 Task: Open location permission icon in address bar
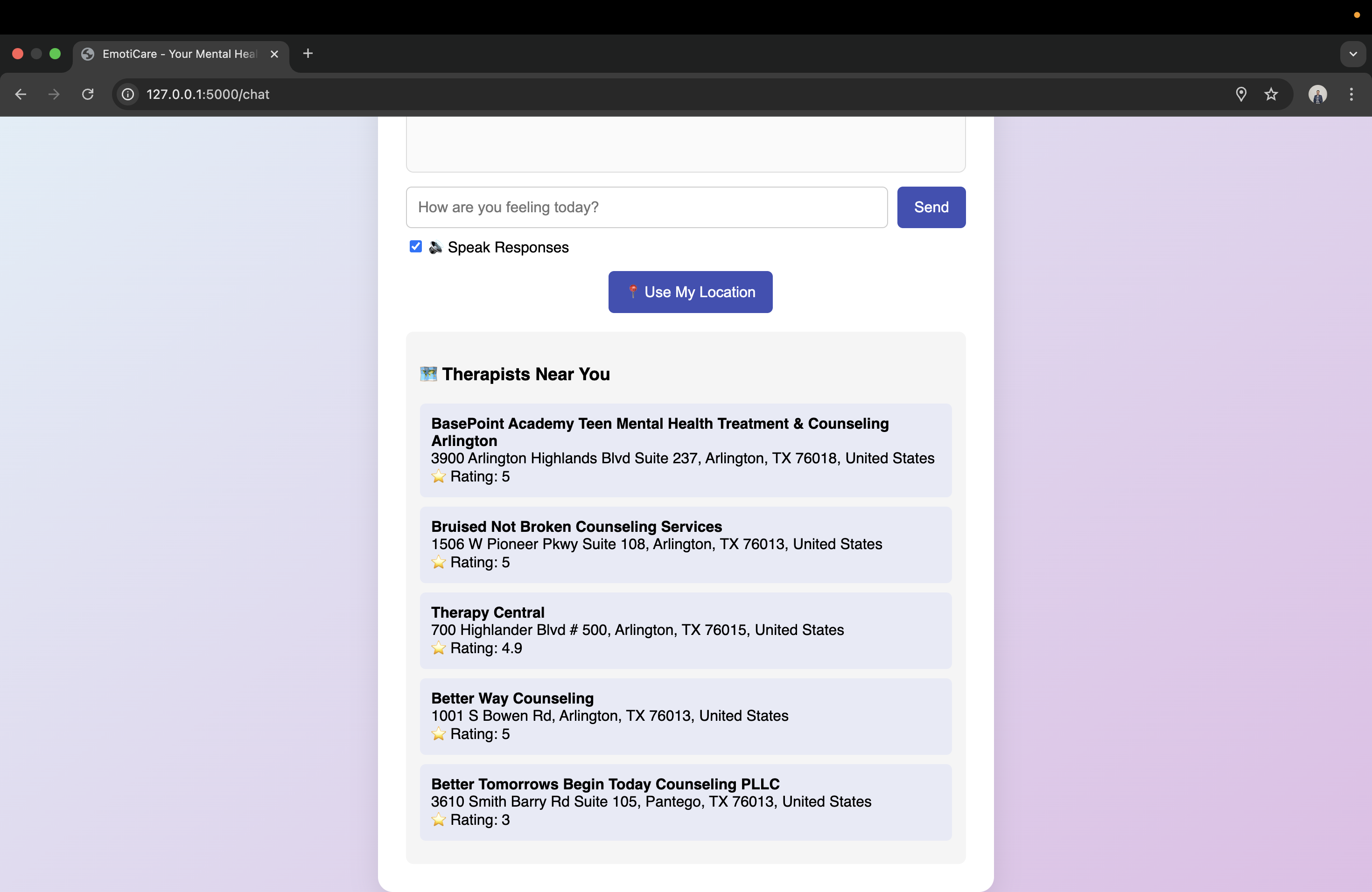[1240, 94]
